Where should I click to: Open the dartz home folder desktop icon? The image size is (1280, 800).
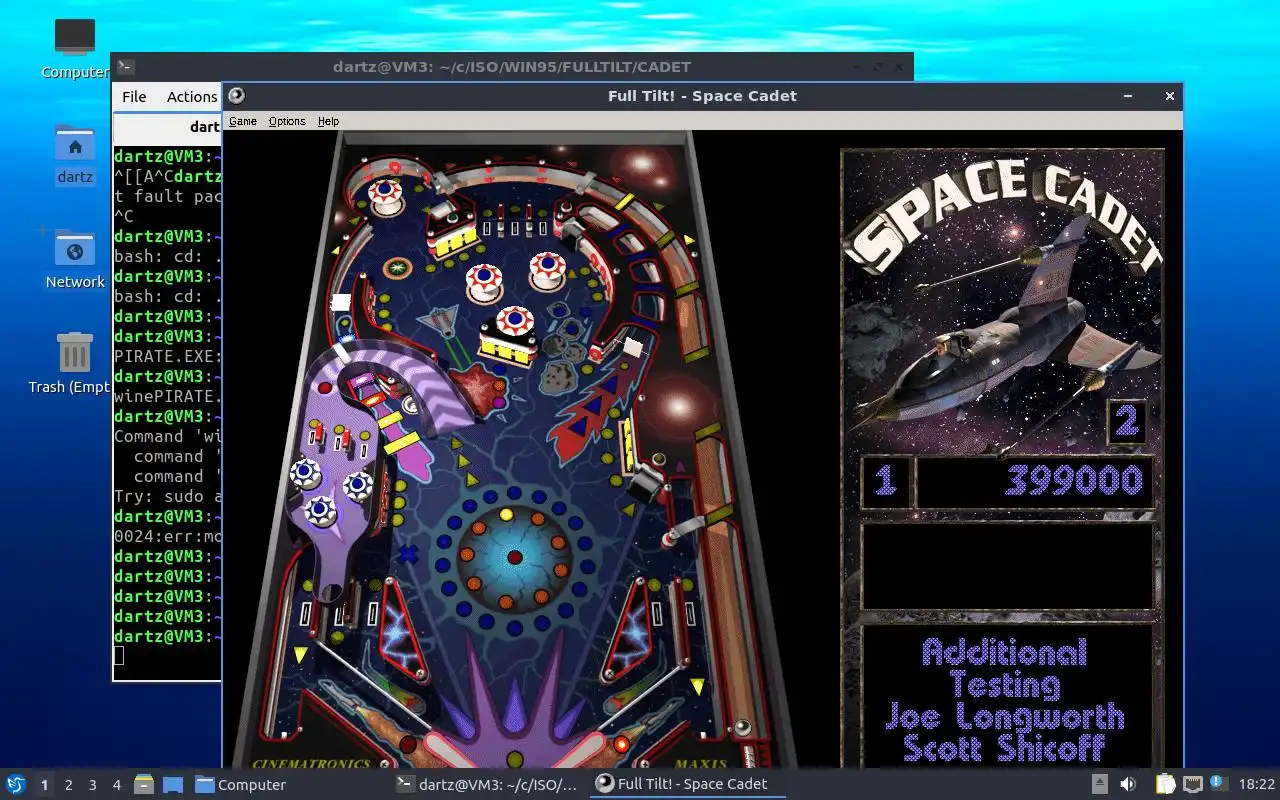coord(74,155)
